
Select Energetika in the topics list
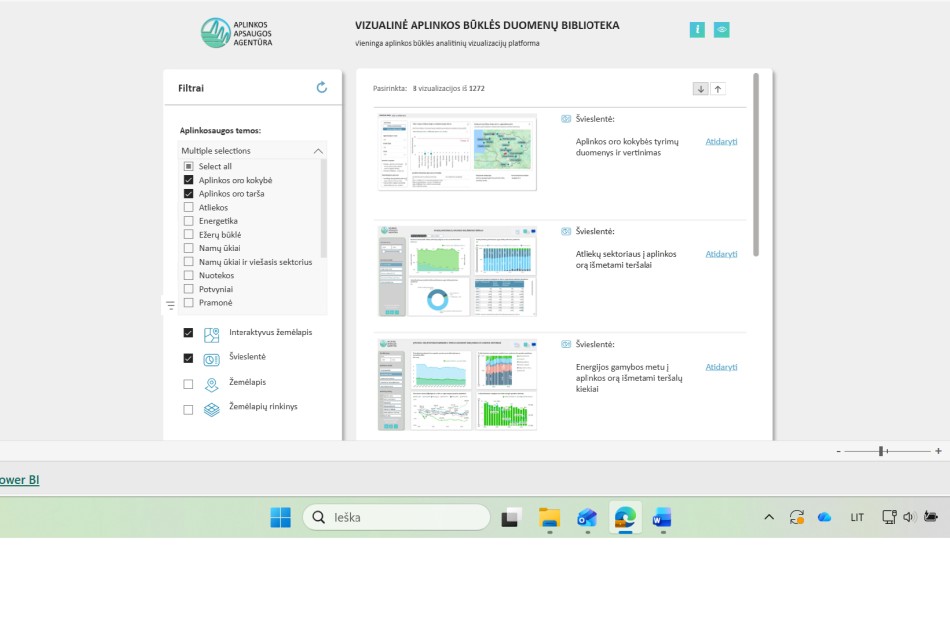[x=188, y=221]
